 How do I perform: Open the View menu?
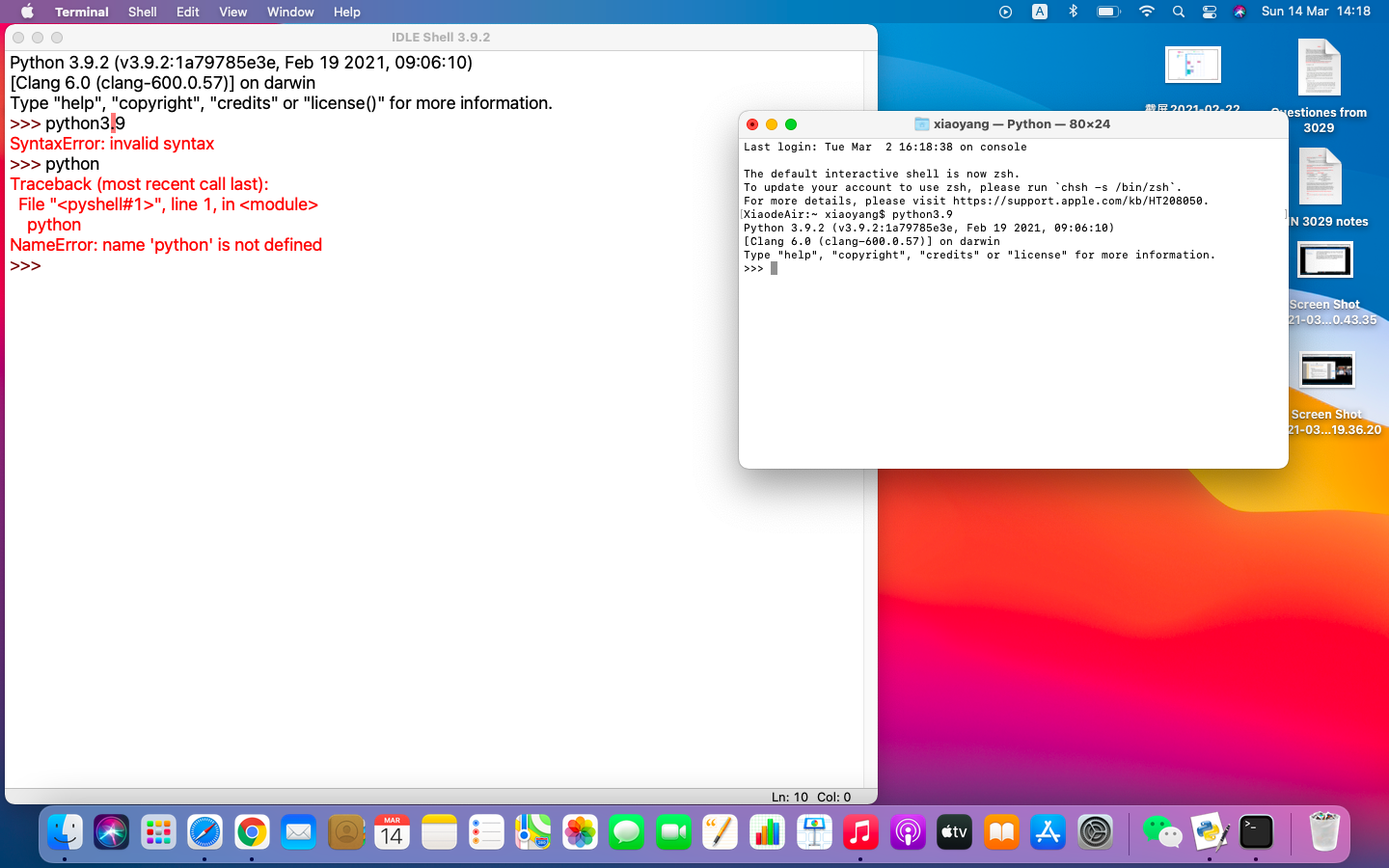click(x=232, y=12)
